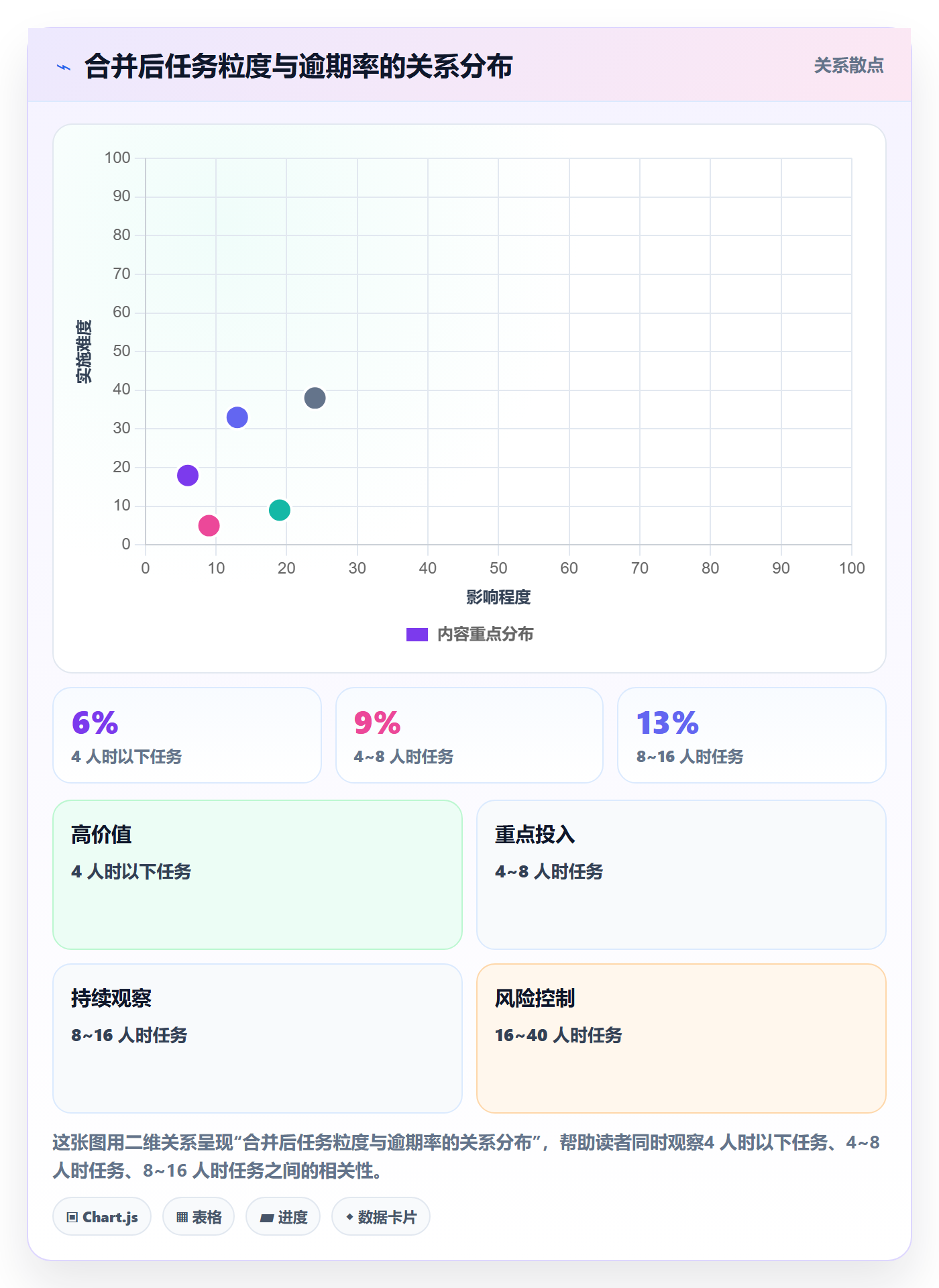Select the teal scatter point

click(279, 510)
